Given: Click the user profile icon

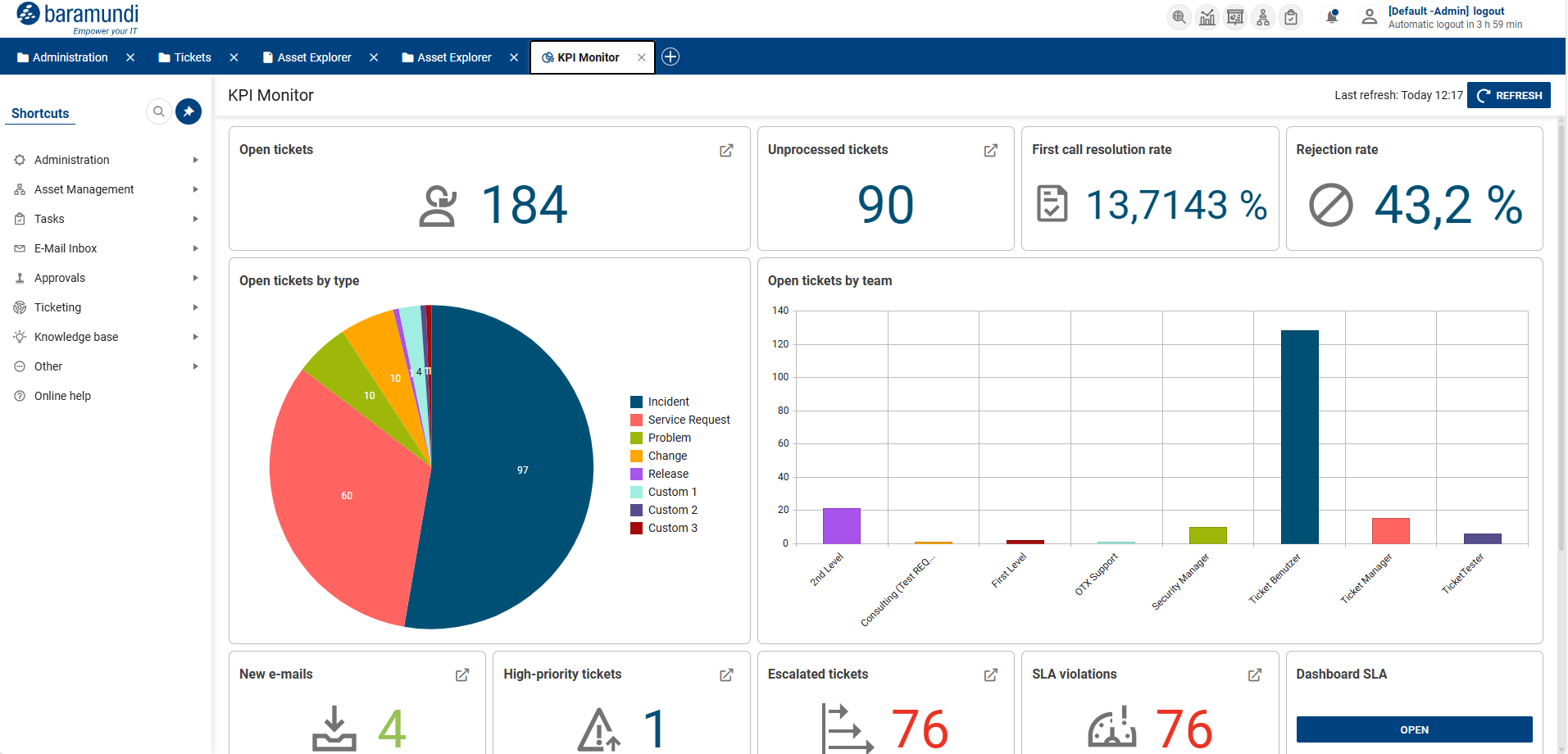Looking at the screenshot, I should (x=1369, y=16).
